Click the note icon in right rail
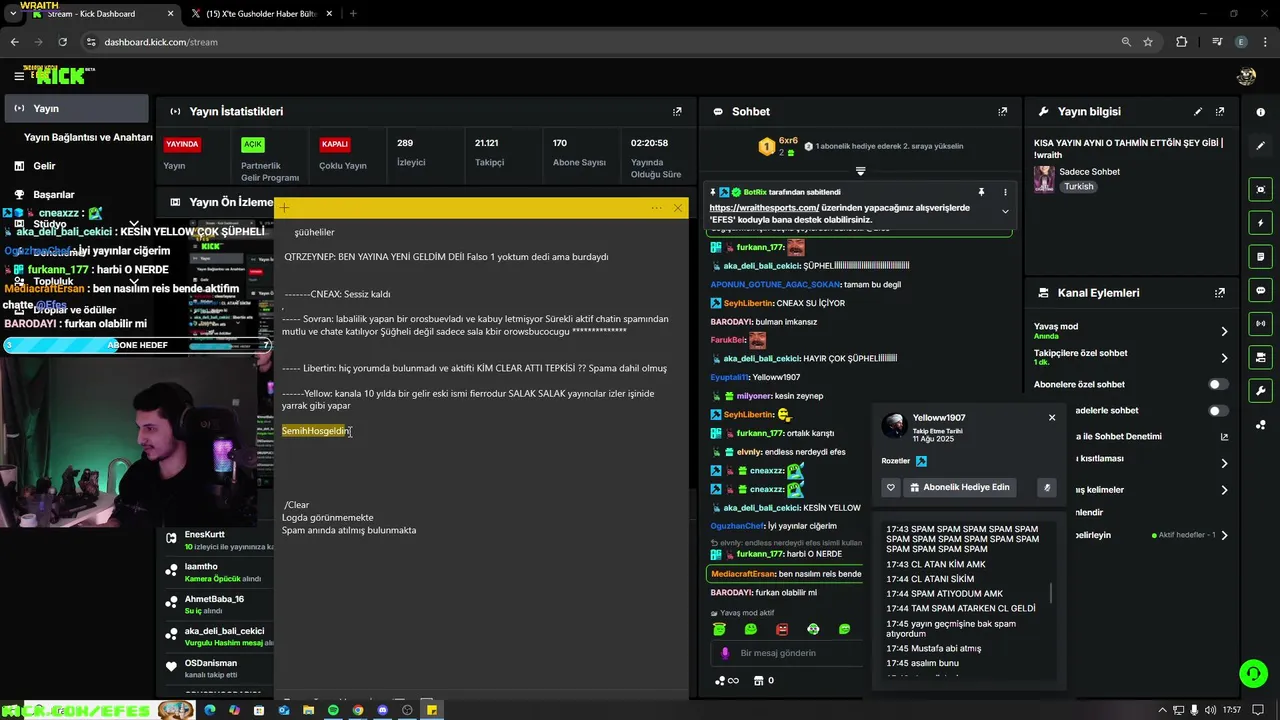Viewport: 1280px width, 720px height. [x=1260, y=257]
